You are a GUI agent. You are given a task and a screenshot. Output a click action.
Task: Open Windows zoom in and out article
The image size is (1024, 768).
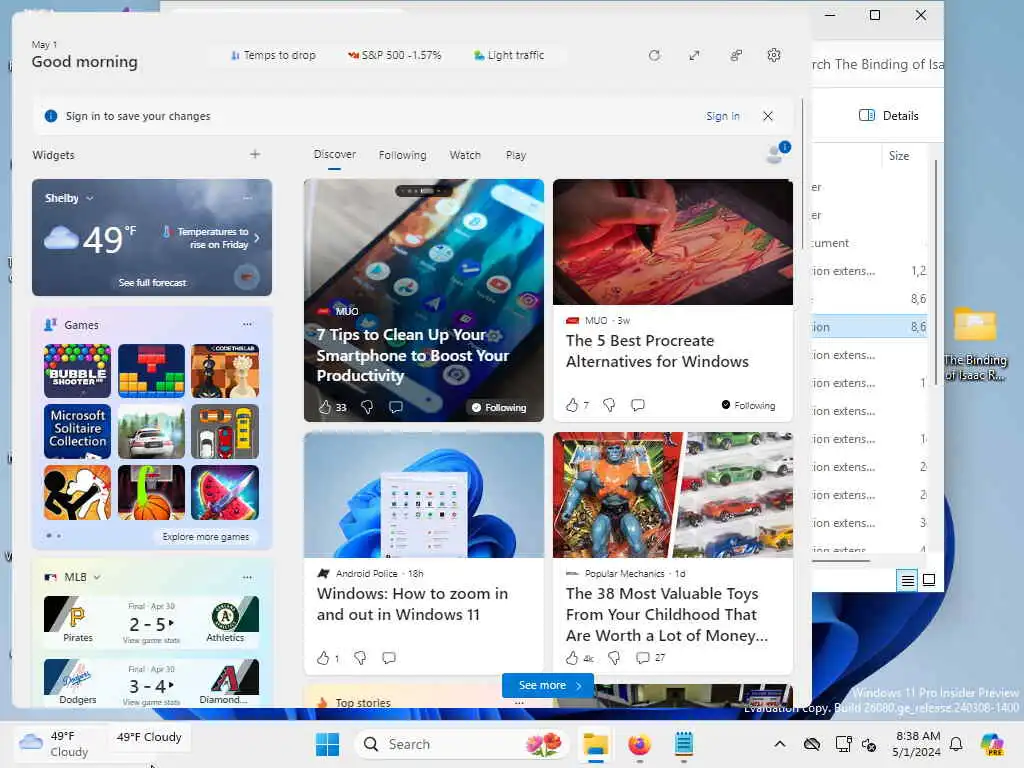[x=412, y=603]
